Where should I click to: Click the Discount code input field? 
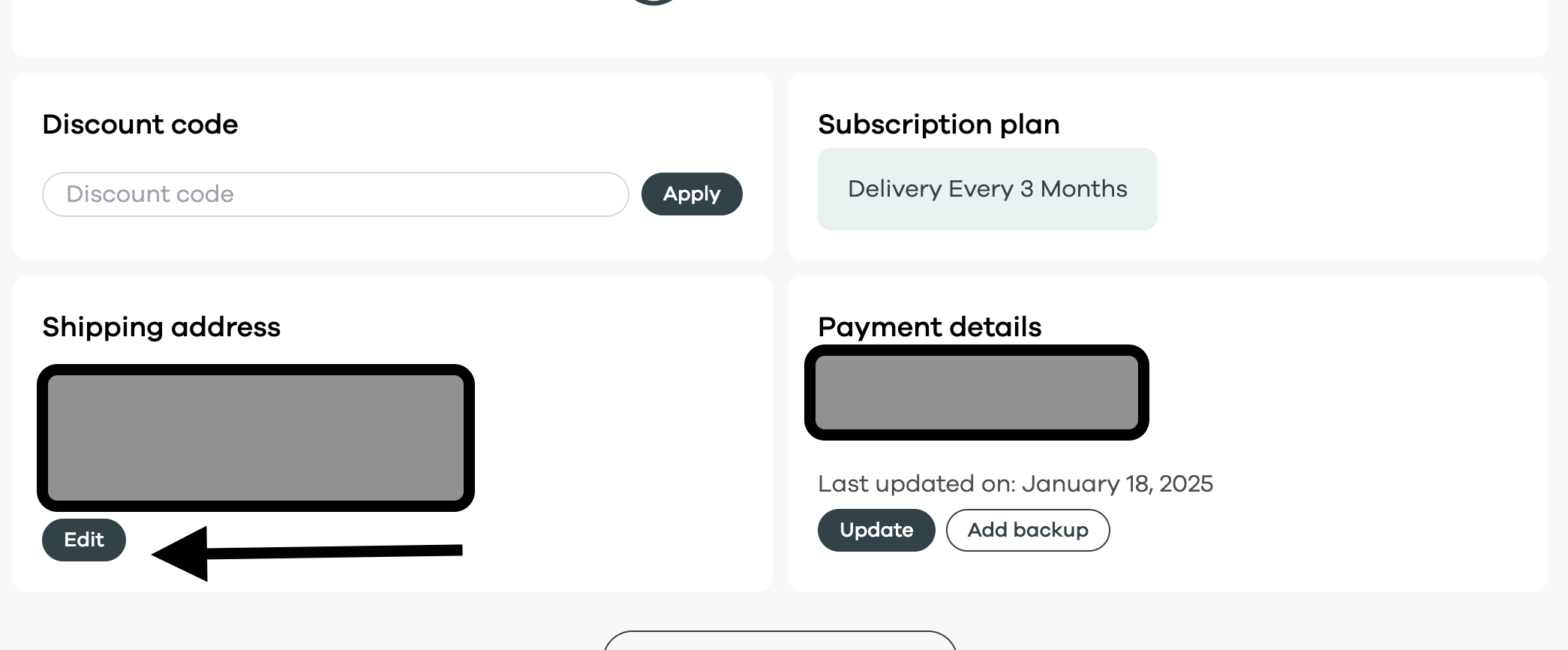tap(335, 194)
